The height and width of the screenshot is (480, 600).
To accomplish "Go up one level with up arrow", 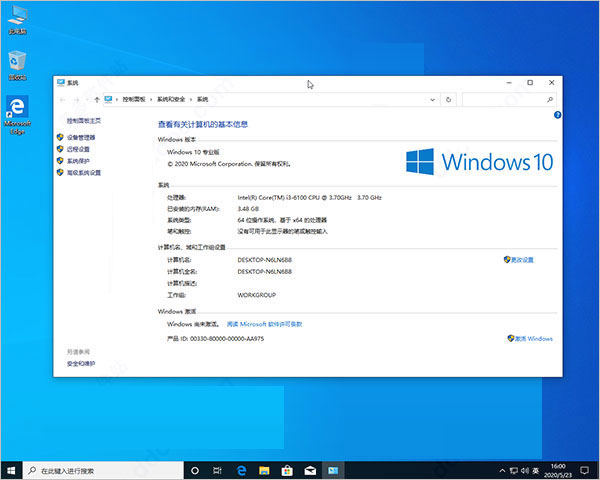I will tap(97, 100).
